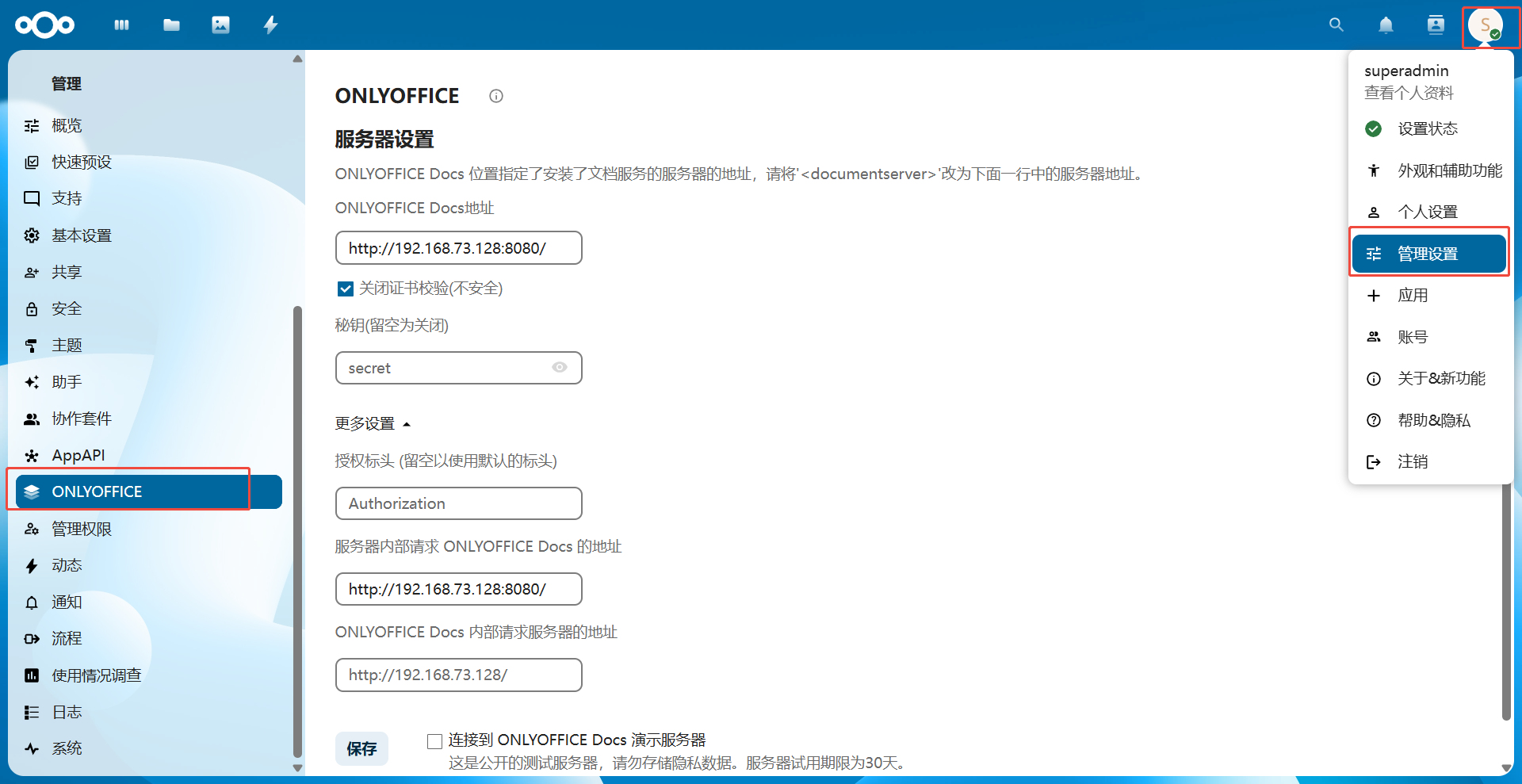Image resolution: width=1522 pixels, height=784 pixels.
Task: Open the notifications bell
Action: [1385, 25]
